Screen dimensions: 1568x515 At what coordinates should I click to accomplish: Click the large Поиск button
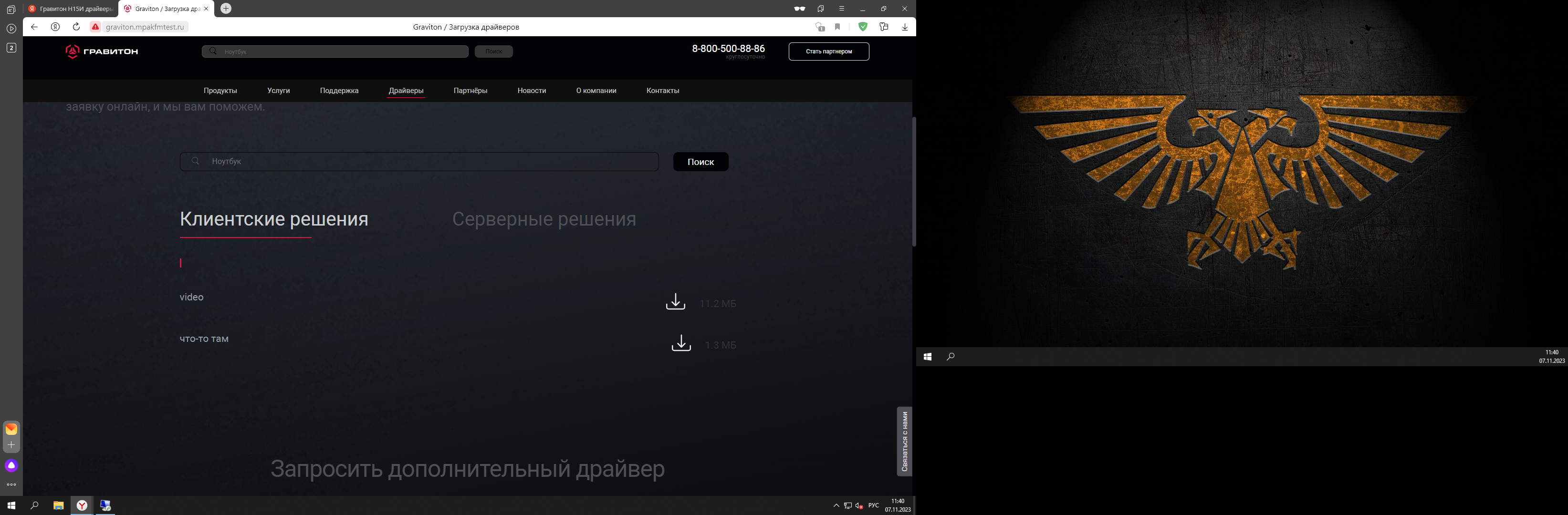coord(700,162)
